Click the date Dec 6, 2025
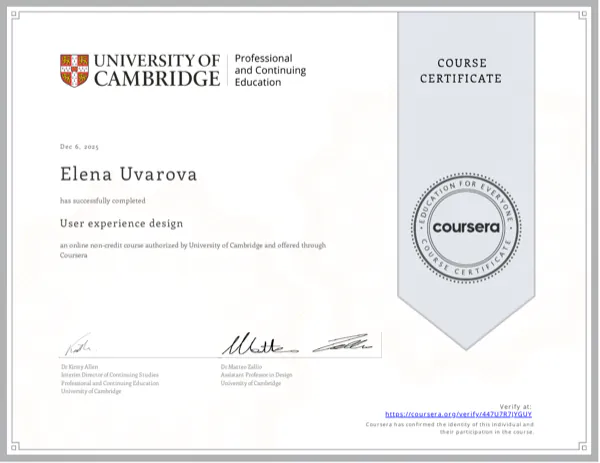The image size is (600, 463). 79,147
